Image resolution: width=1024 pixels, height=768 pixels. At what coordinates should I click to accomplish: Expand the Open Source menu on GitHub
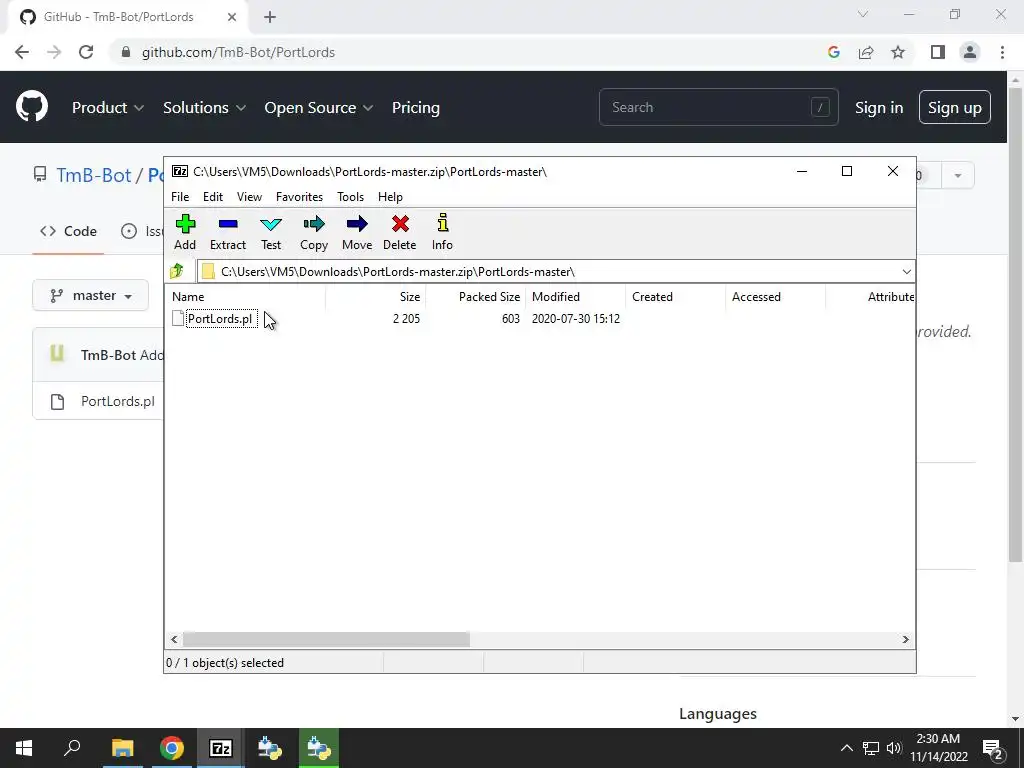click(x=319, y=108)
